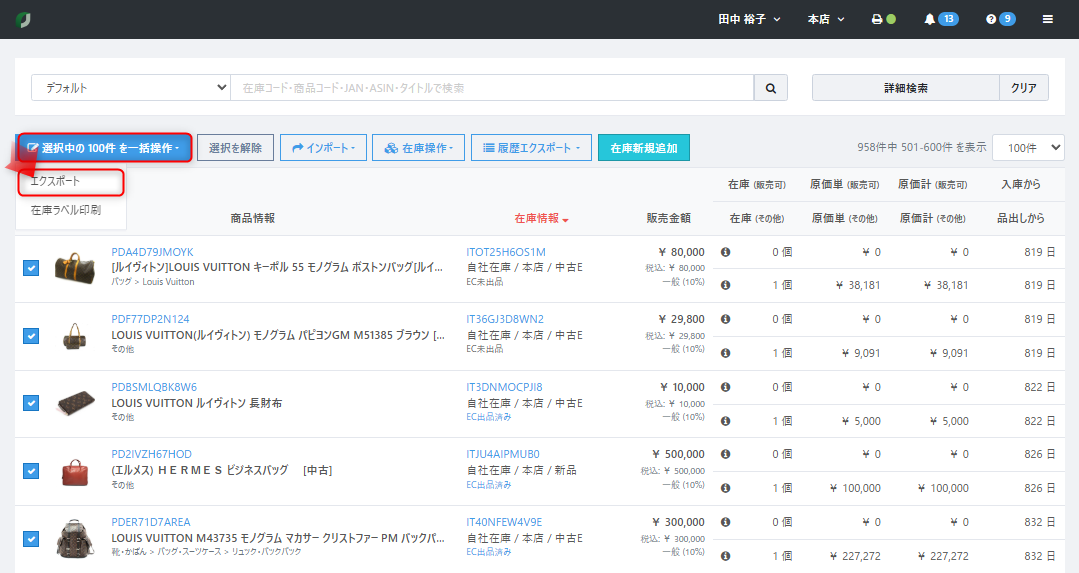
Task: Open Louis Vuitton long wallet thumbnail
Action: point(75,403)
